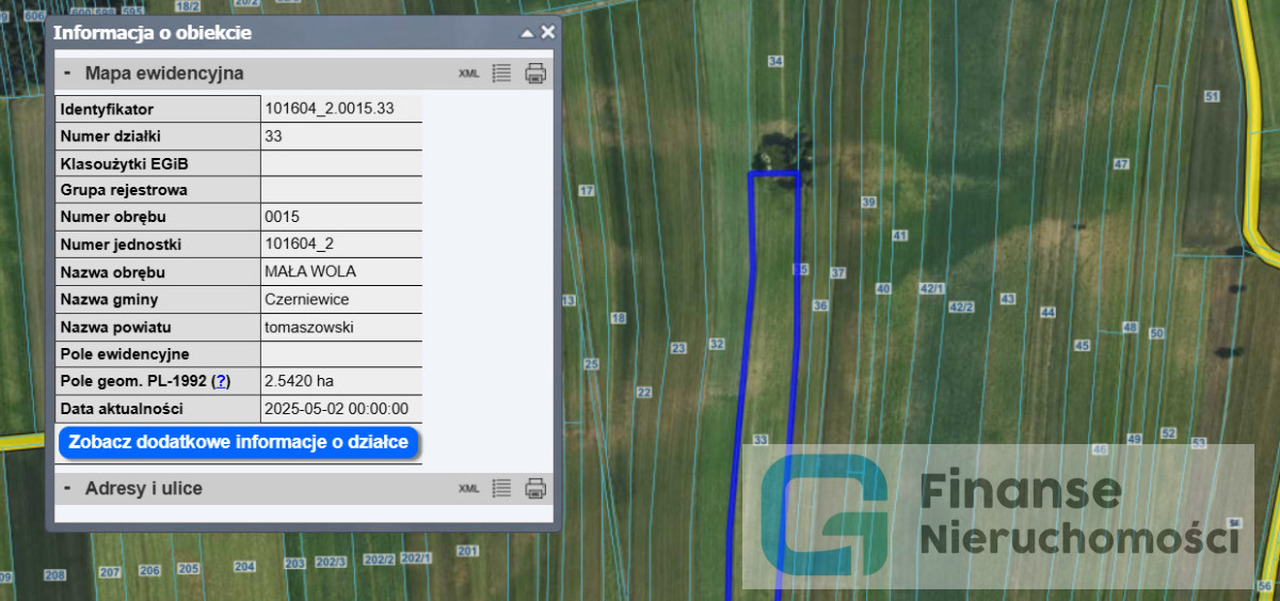Select parcel 33 label on the map
The image size is (1280, 601).
pyautogui.click(x=760, y=440)
